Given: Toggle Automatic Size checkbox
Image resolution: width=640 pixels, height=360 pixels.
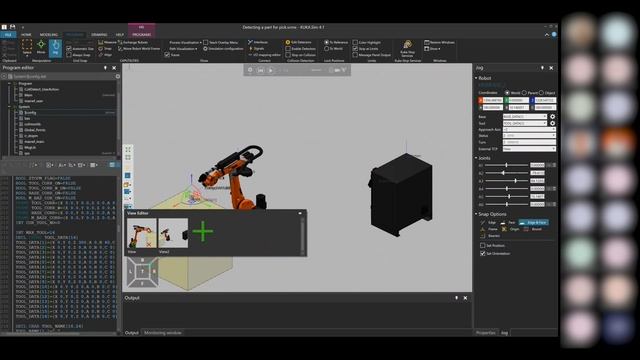Looking at the screenshot, I should click(69, 49).
